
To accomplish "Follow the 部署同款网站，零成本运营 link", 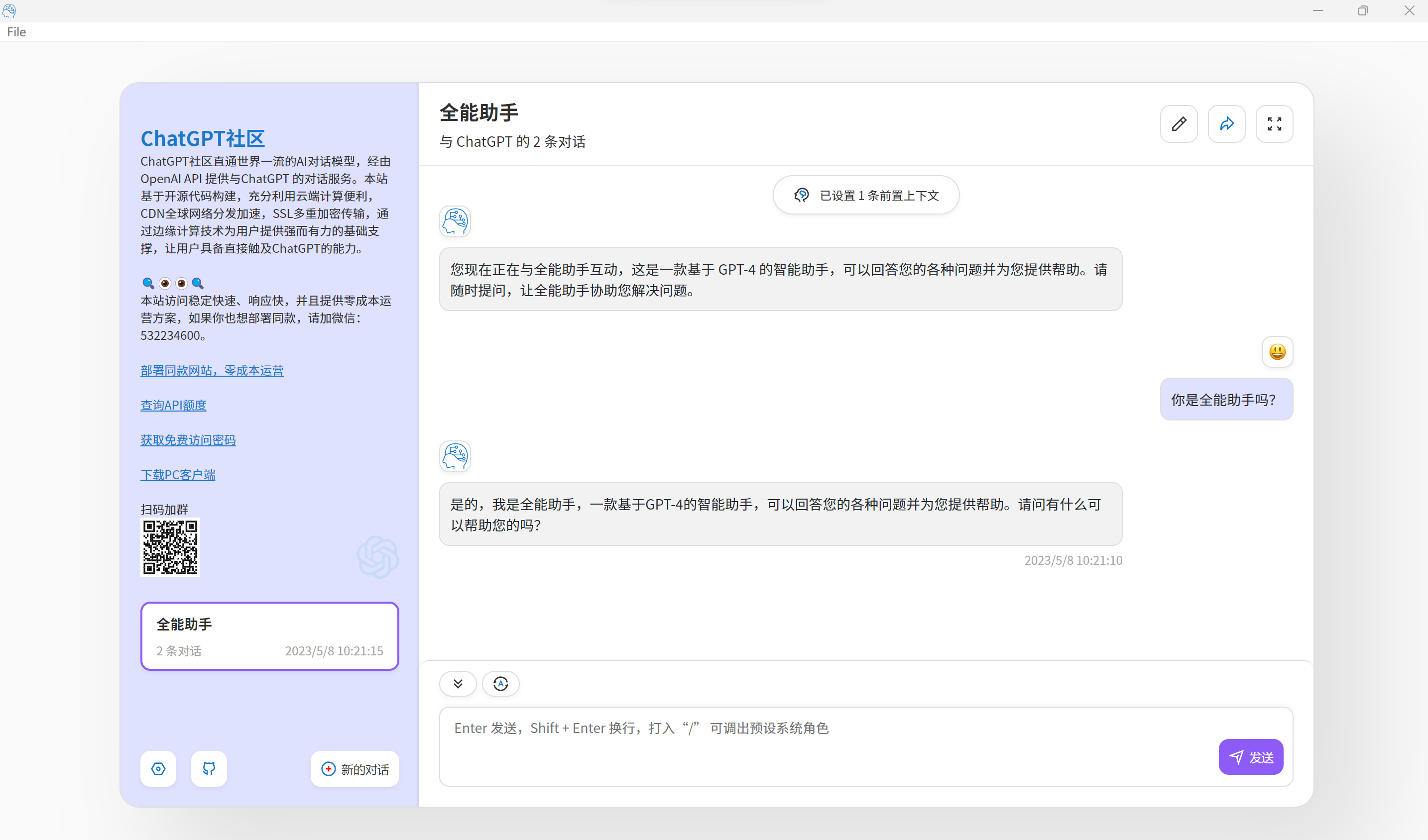I will 212,370.
